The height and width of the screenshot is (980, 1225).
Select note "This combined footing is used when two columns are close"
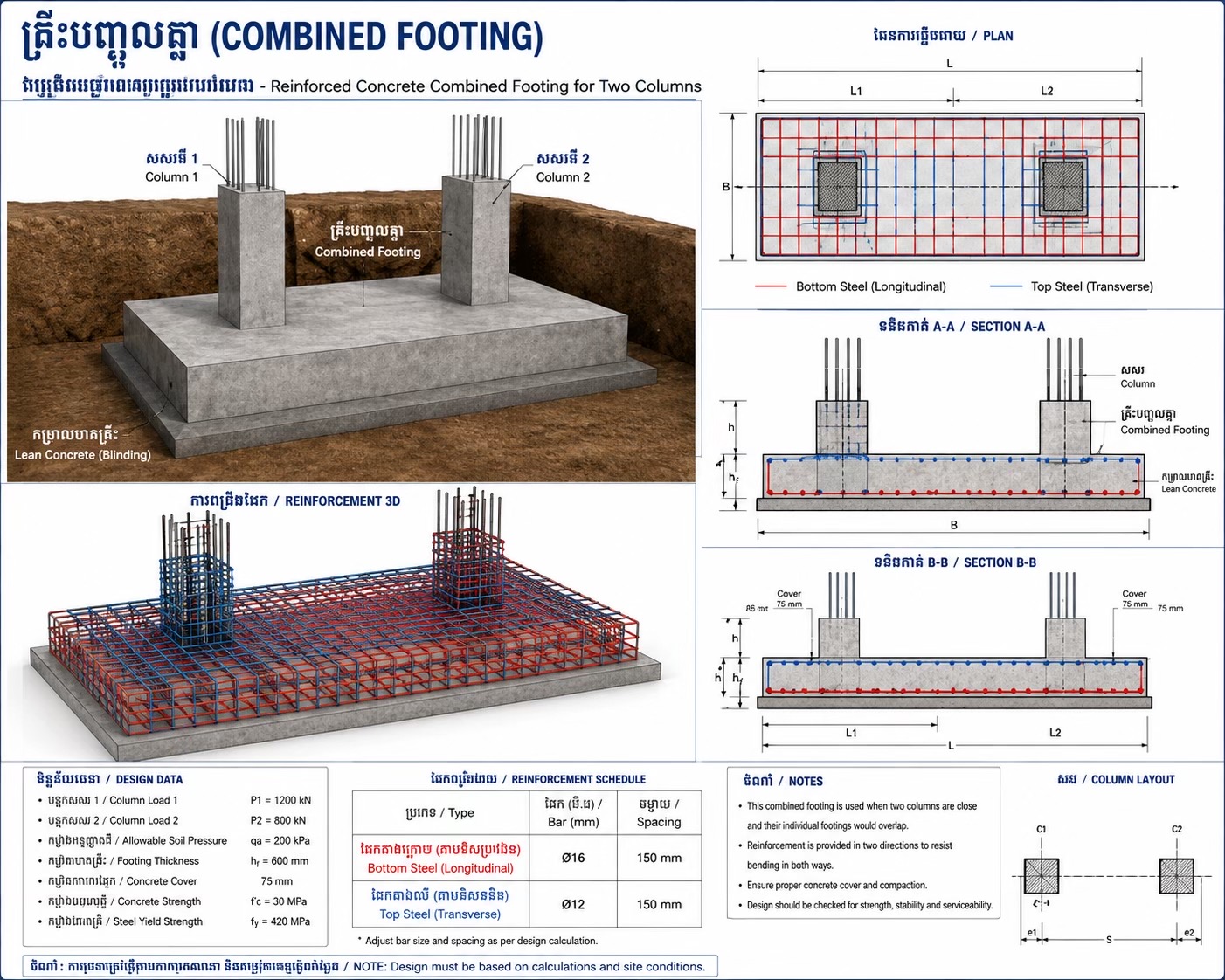click(862, 806)
